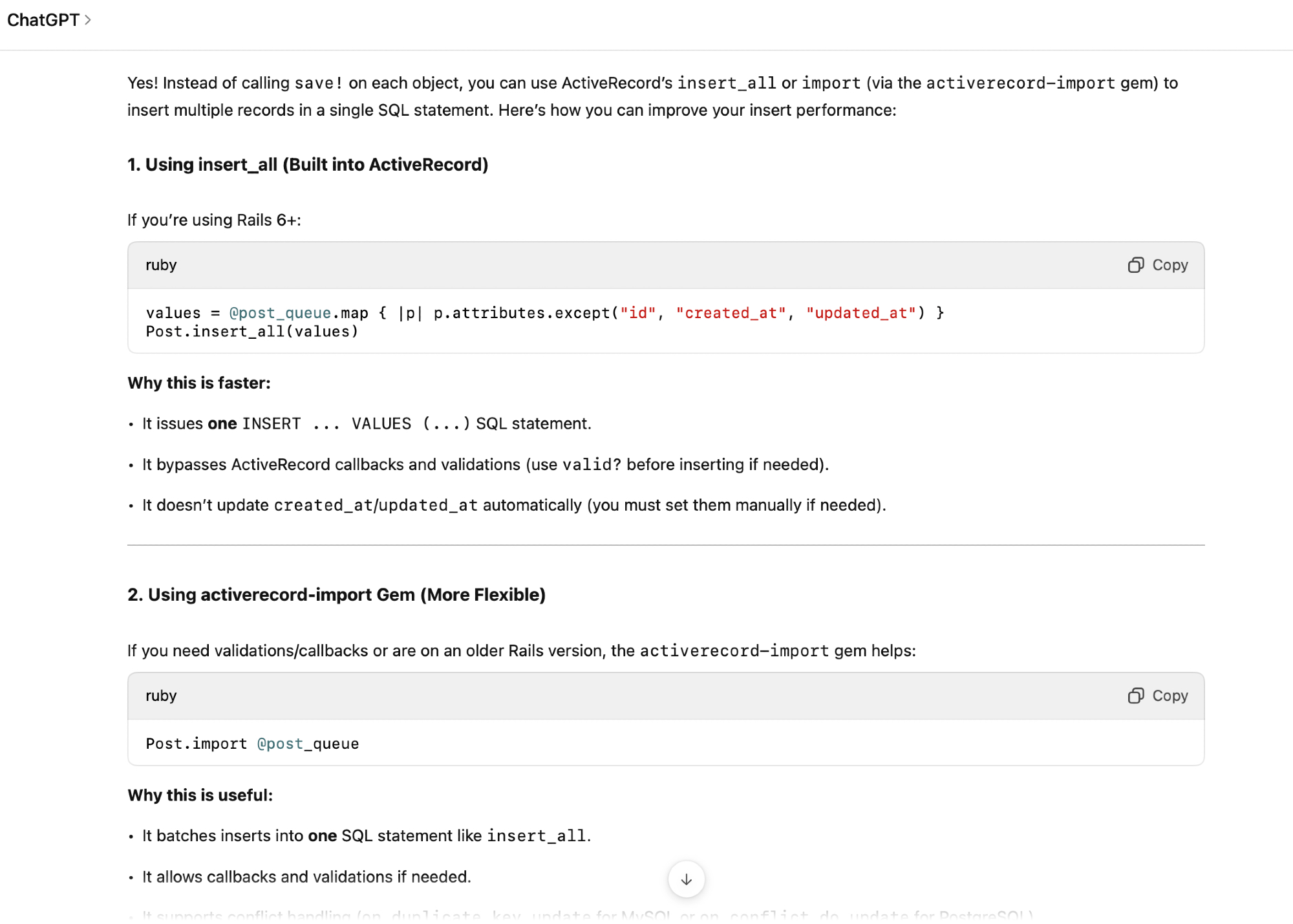
Task: Click bullet about created_at/updated_at not updating
Action: pyautogui.click(x=513, y=505)
